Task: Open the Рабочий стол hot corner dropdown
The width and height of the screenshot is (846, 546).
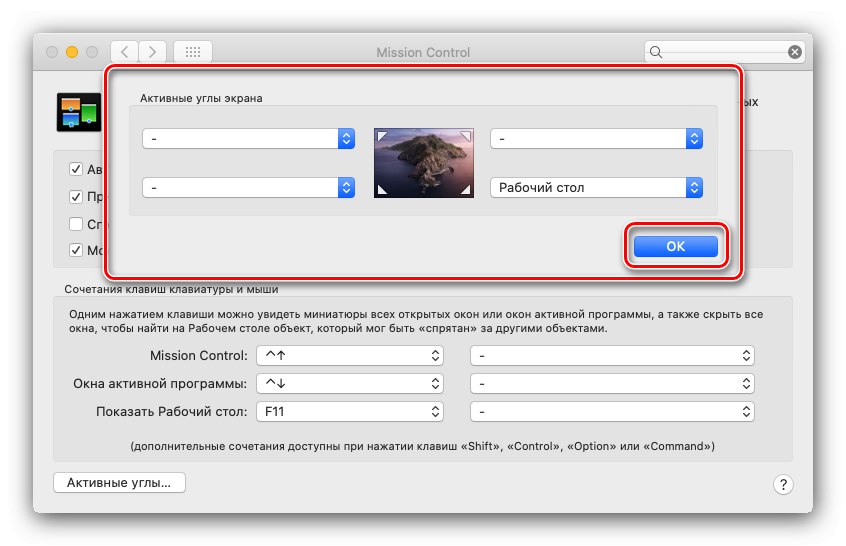Action: pos(596,188)
